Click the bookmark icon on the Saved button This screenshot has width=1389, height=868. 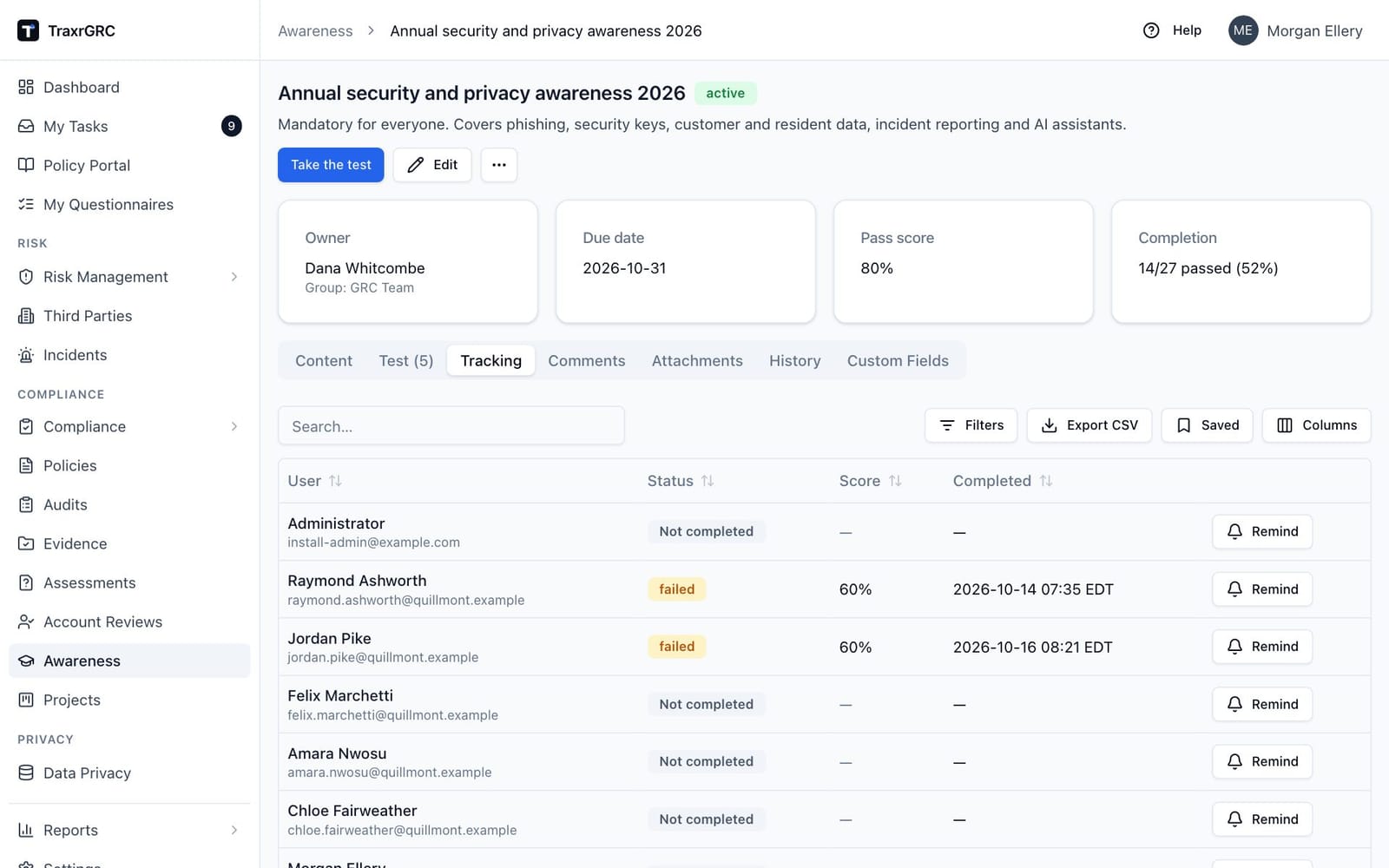(x=1183, y=425)
